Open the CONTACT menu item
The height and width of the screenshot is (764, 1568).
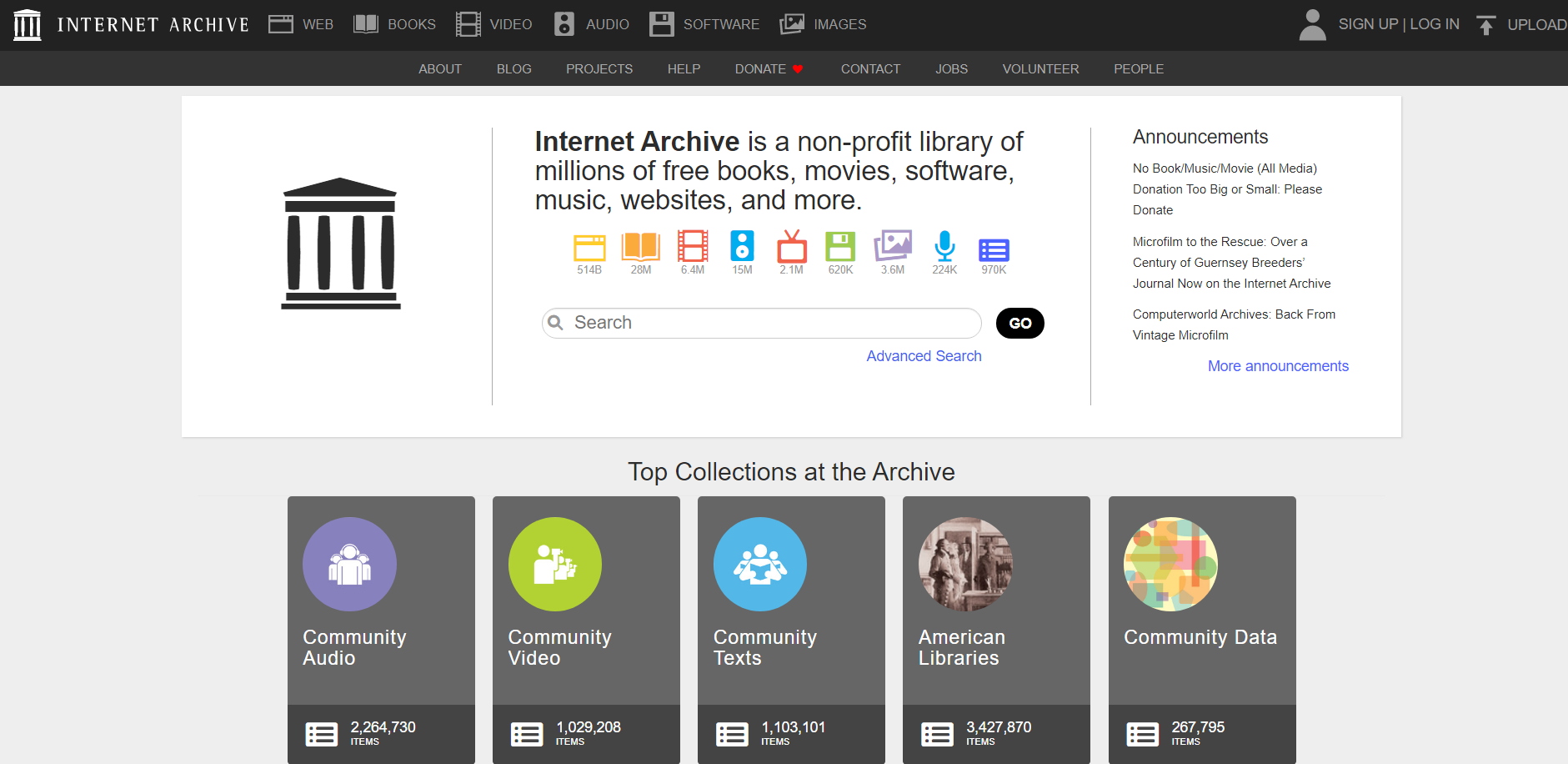(871, 68)
